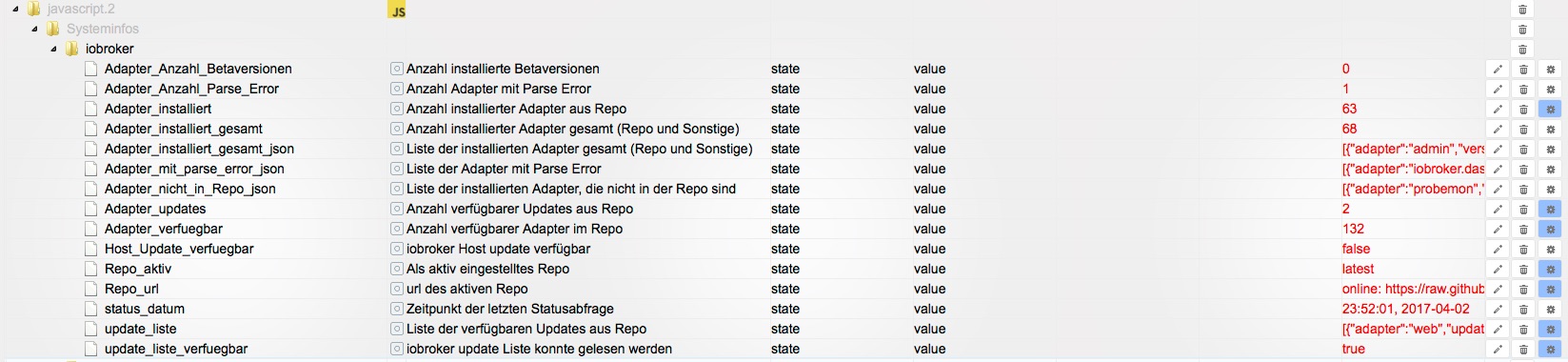Click the Repo_url value starting with online: https://raw.github

1413,289
